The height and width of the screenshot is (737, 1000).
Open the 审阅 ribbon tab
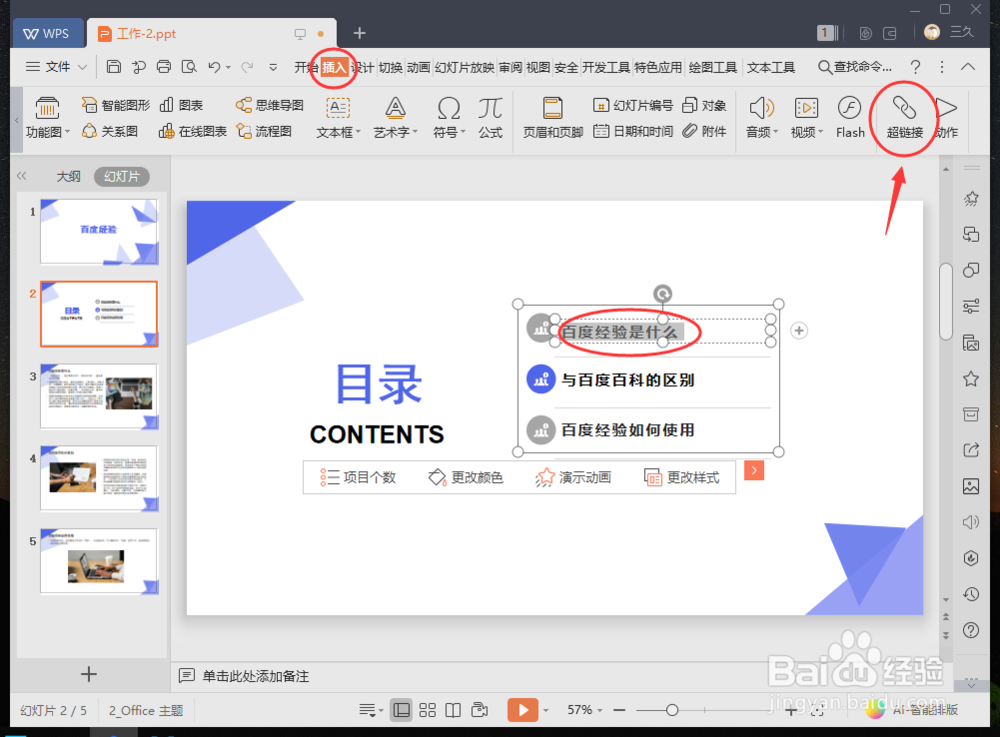click(x=510, y=67)
